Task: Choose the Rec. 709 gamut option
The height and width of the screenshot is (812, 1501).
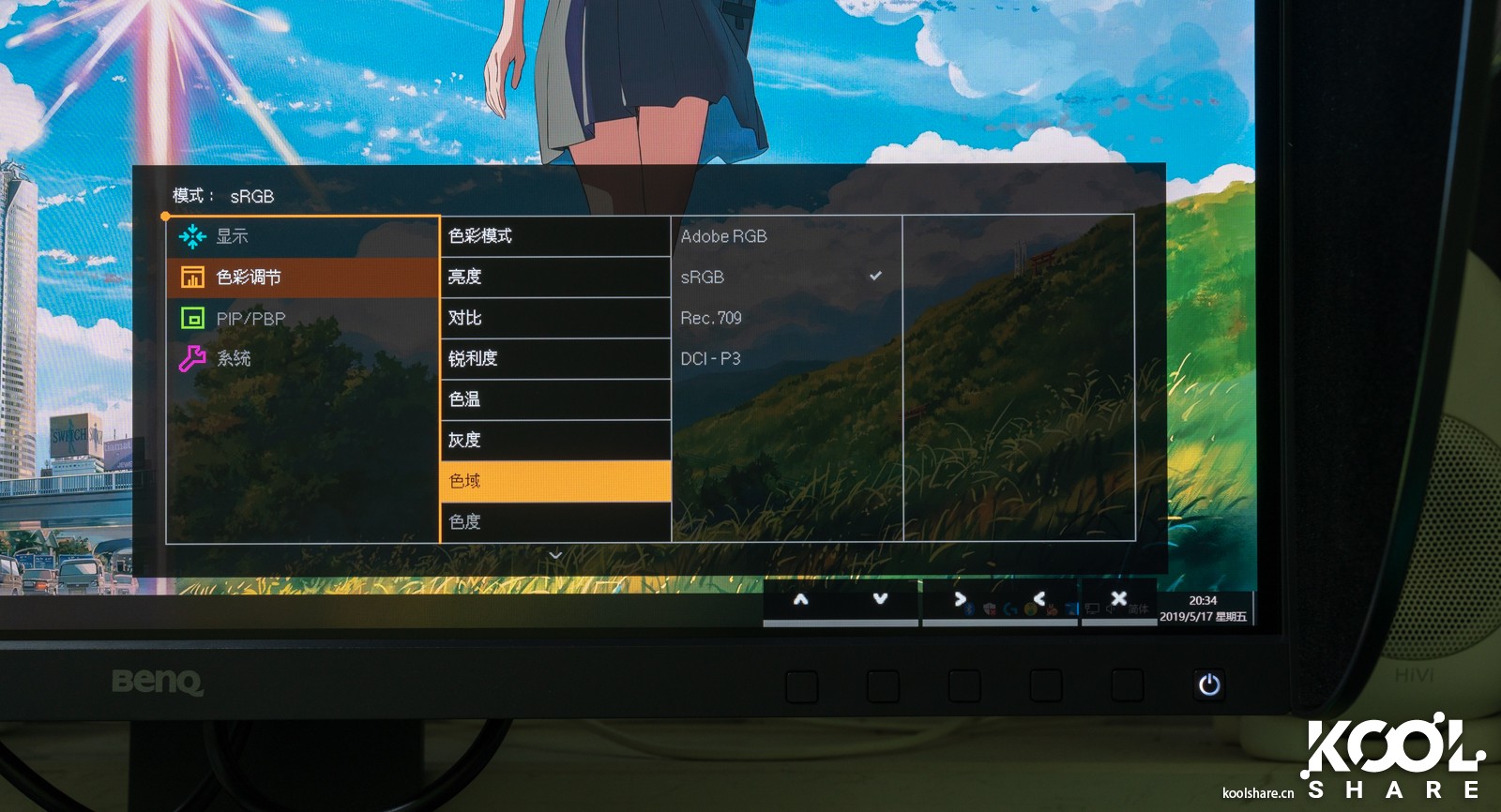Action: click(711, 318)
